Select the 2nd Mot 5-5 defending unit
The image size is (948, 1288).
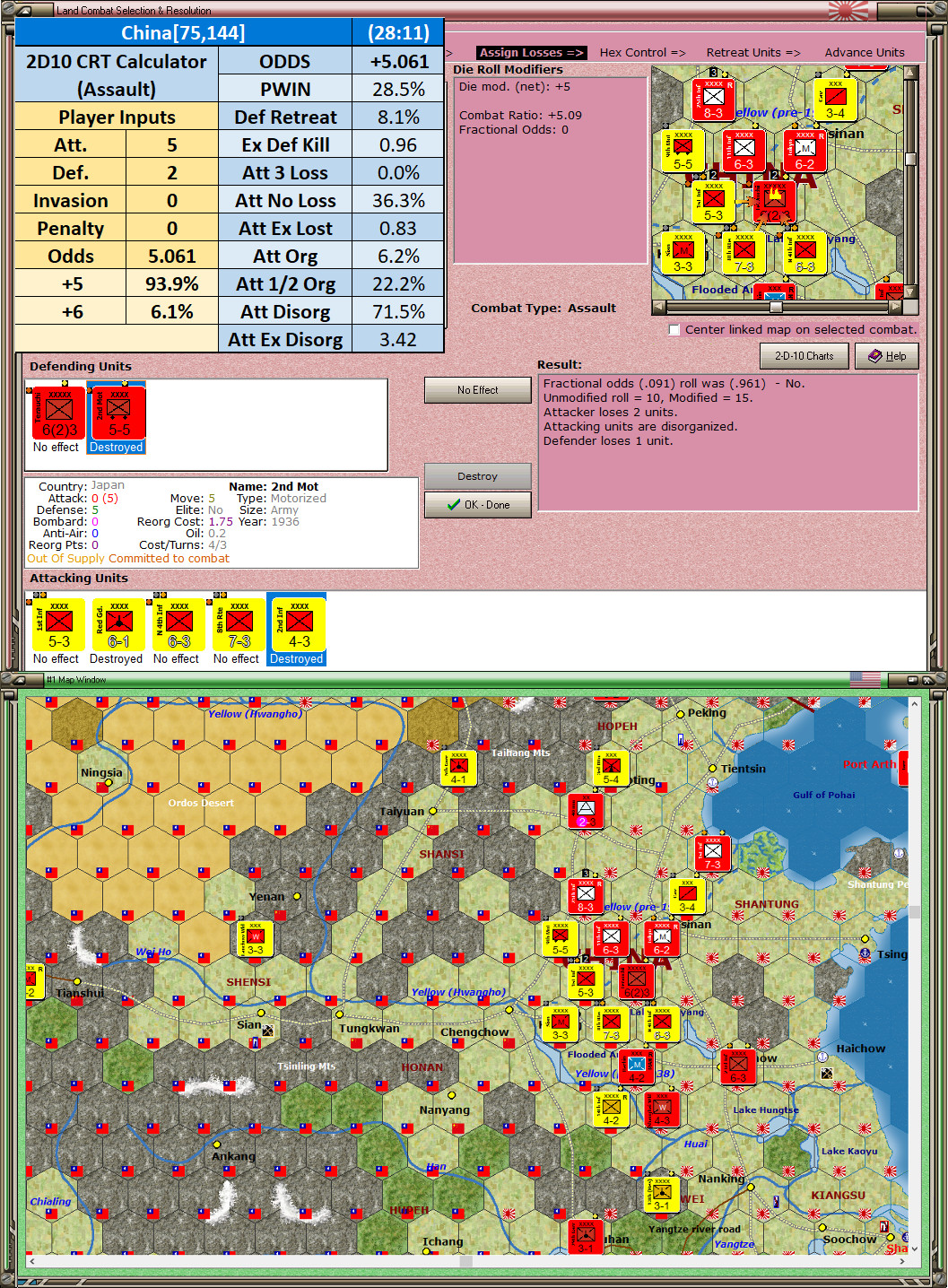[x=117, y=413]
